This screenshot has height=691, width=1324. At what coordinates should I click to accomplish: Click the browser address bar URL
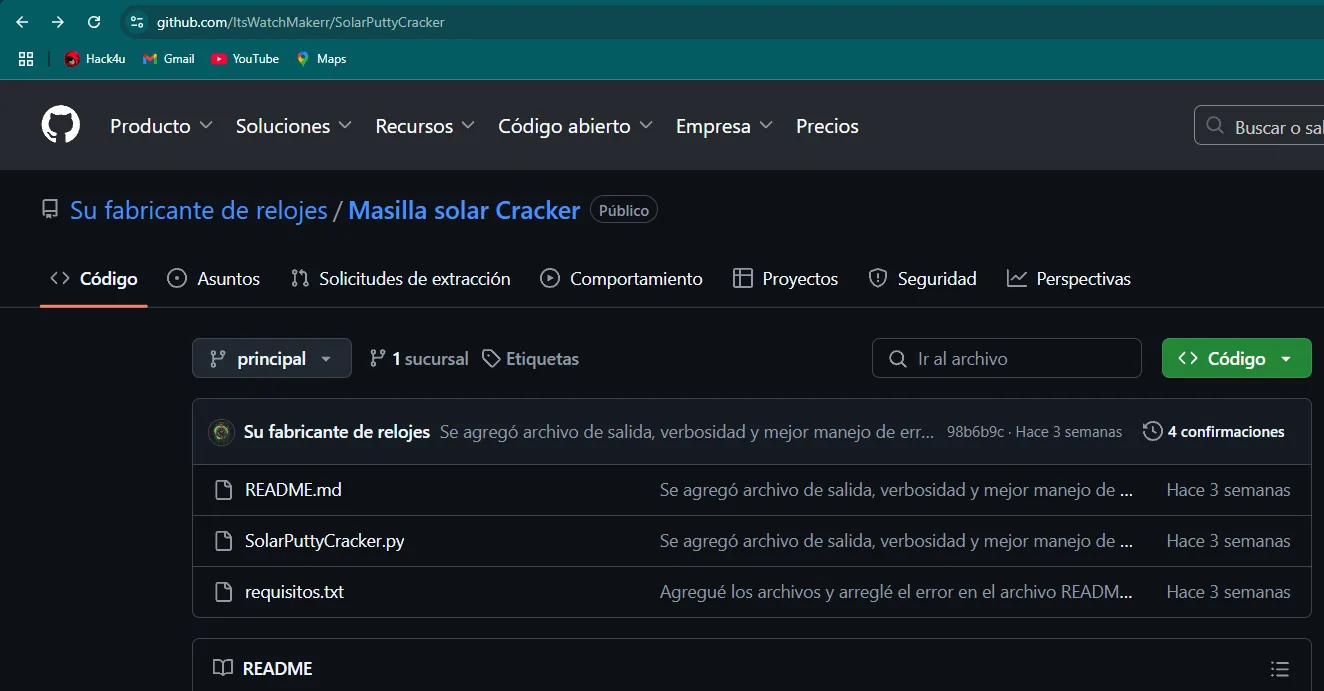click(300, 22)
